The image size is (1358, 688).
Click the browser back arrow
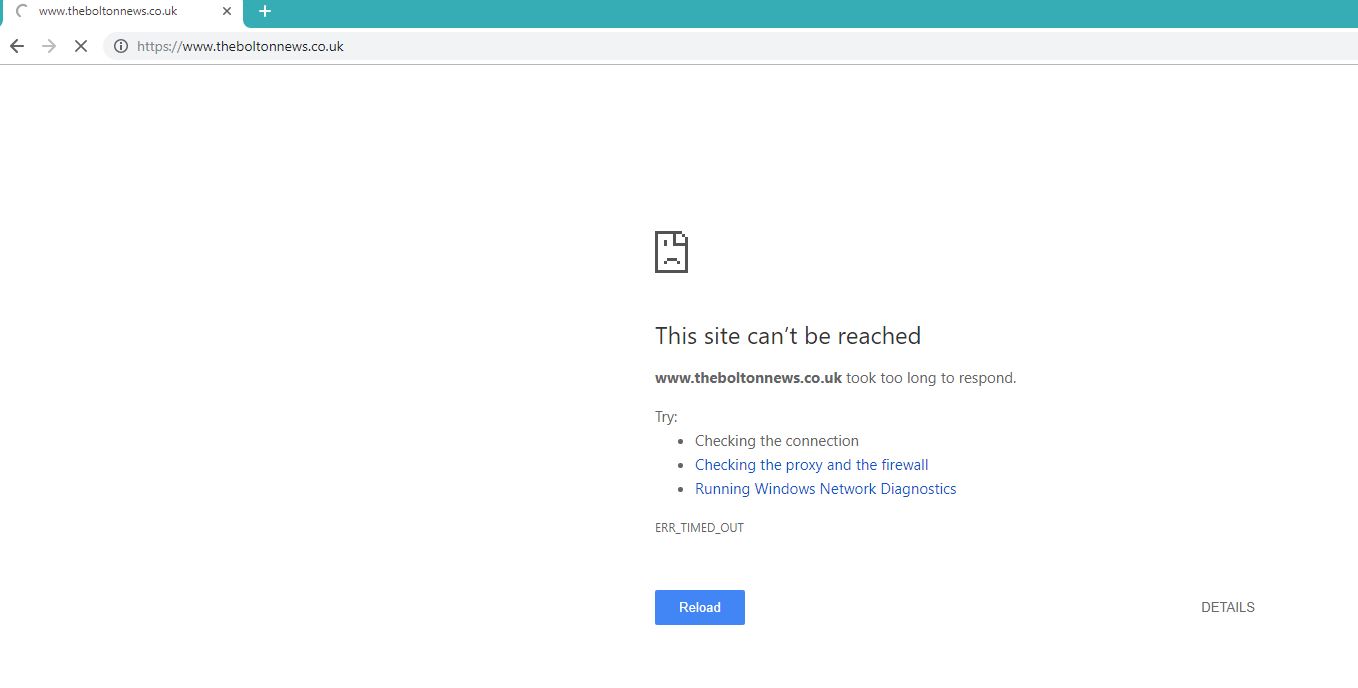pos(17,46)
